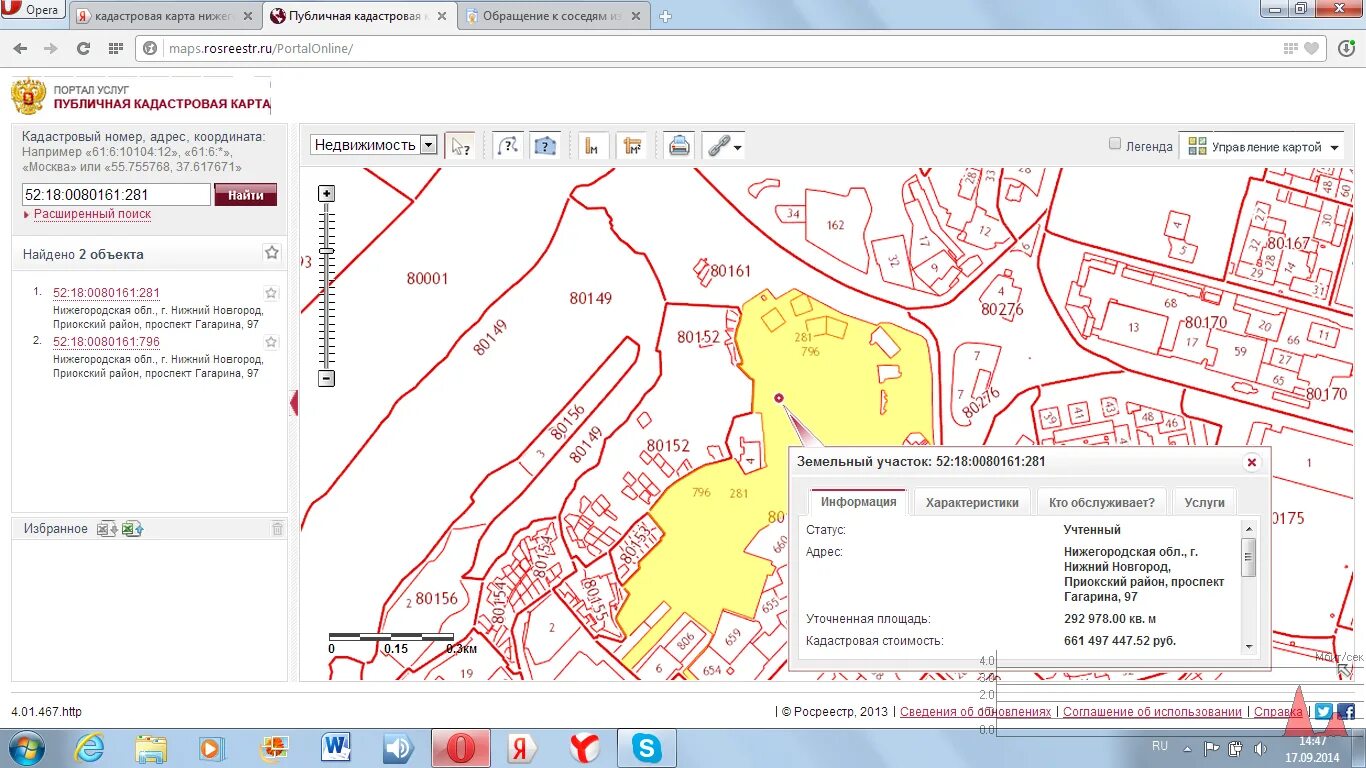Delete favorites with the trash bin icon
1366x768 pixels.
tap(277, 529)
